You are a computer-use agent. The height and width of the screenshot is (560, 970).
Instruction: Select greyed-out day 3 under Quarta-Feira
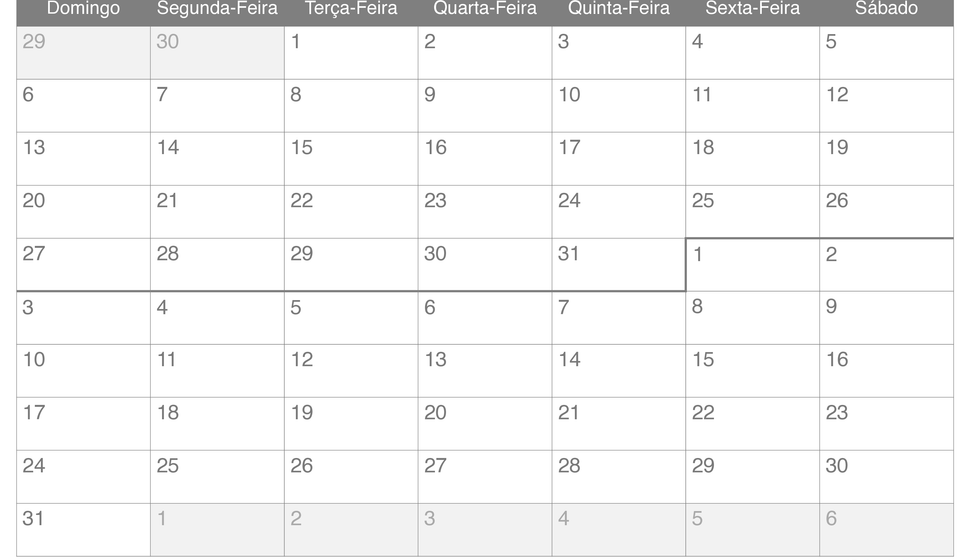485,530
